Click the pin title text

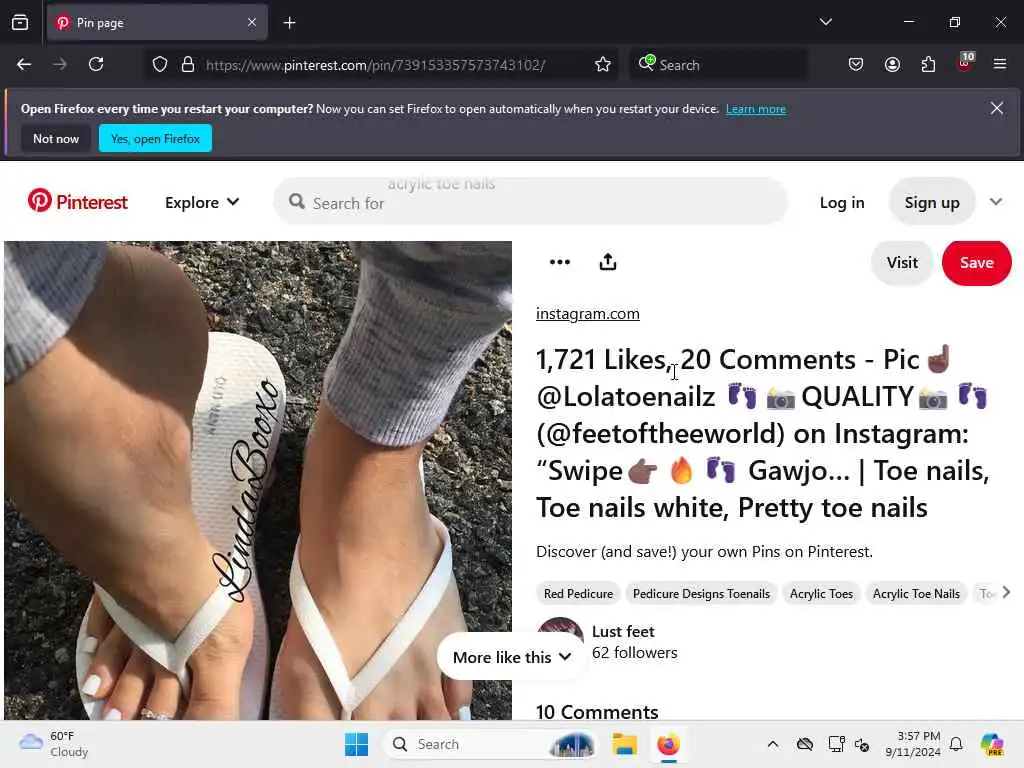click(763, 434)
